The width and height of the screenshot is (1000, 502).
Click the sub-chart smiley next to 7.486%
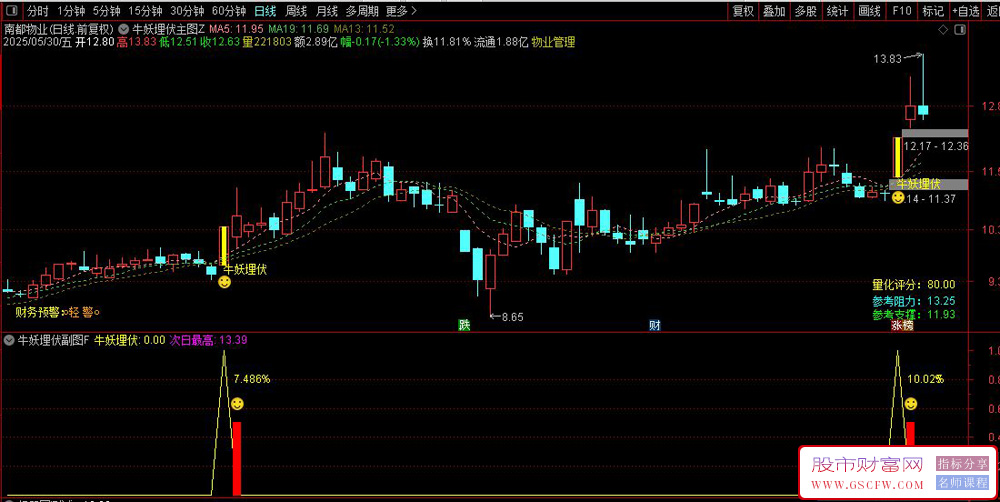[x=237, y=404]
